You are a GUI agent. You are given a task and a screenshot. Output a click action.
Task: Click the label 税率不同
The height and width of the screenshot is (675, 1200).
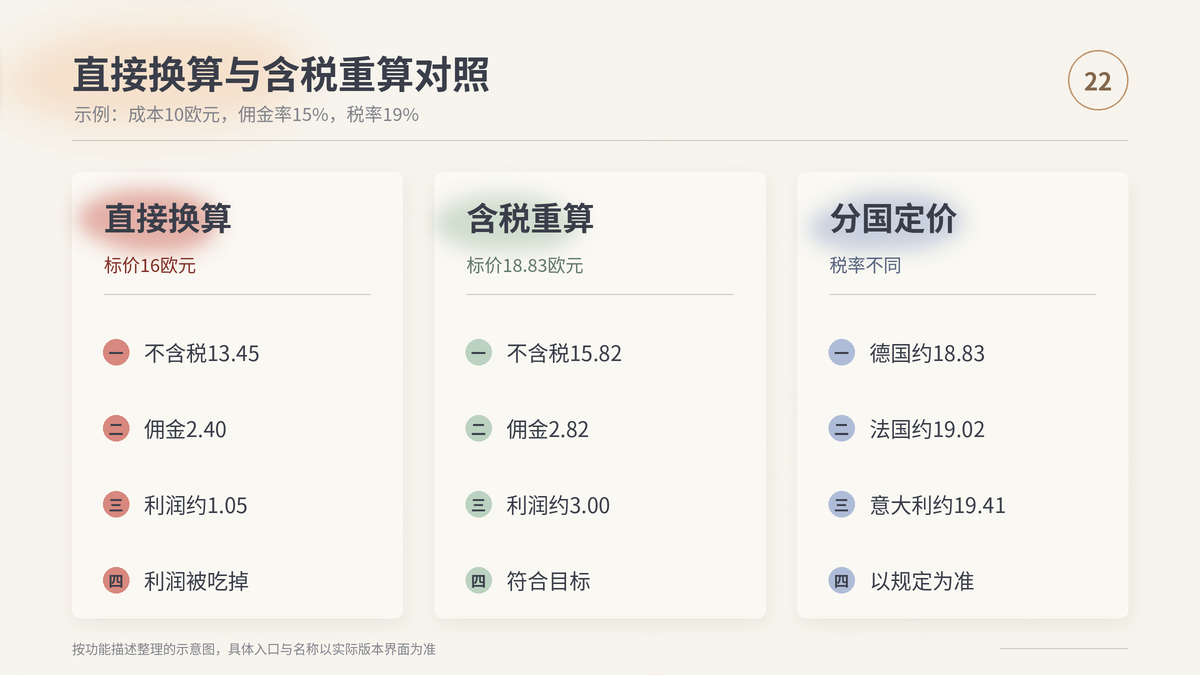point(865,266)
